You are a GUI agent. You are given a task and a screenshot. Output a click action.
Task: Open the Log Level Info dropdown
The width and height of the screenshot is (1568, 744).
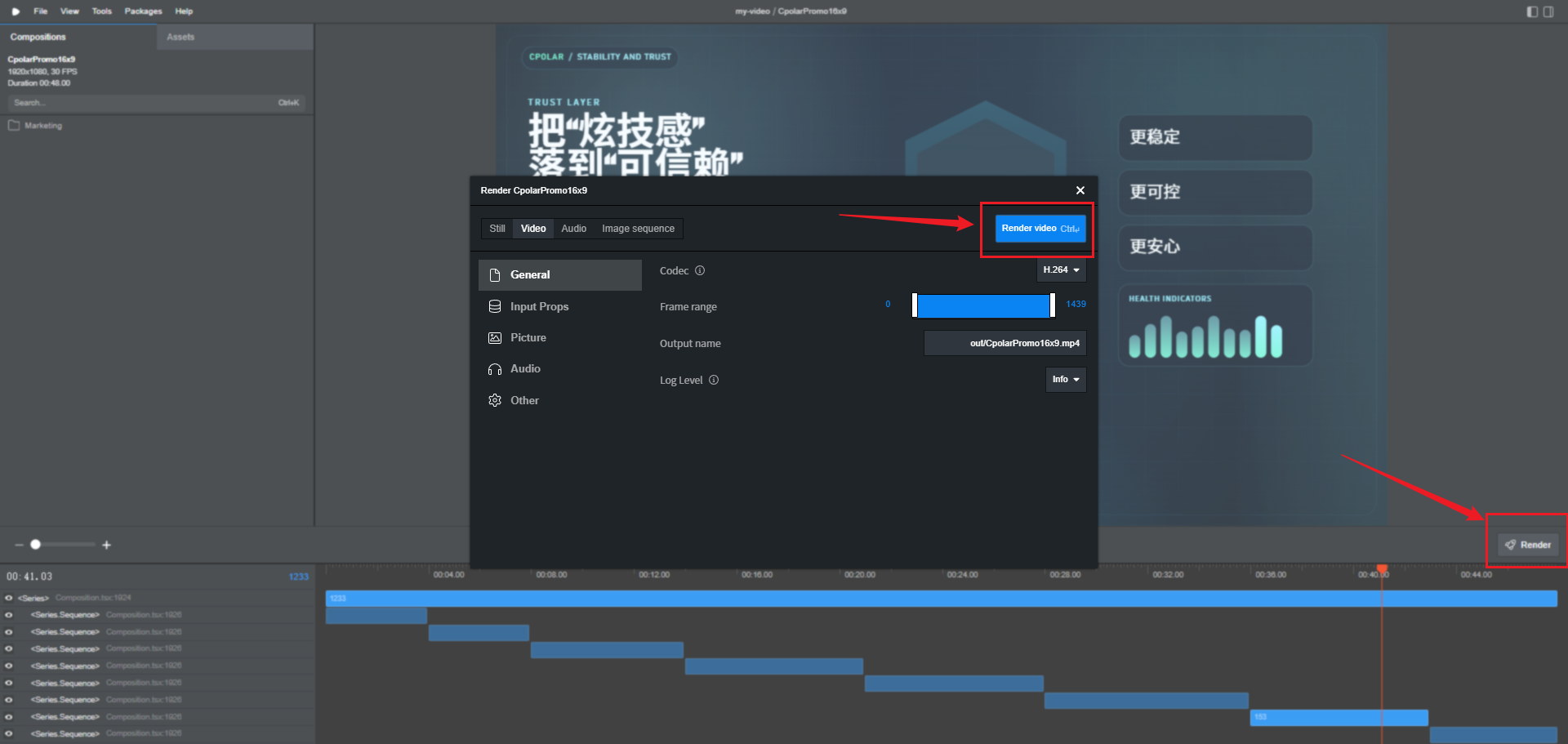click(x=1066, y=380)
